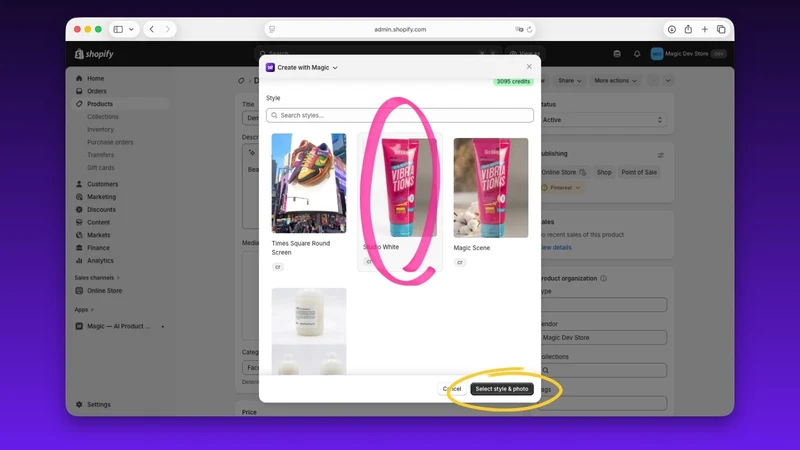Click the Create with Magic app icon

270,67
